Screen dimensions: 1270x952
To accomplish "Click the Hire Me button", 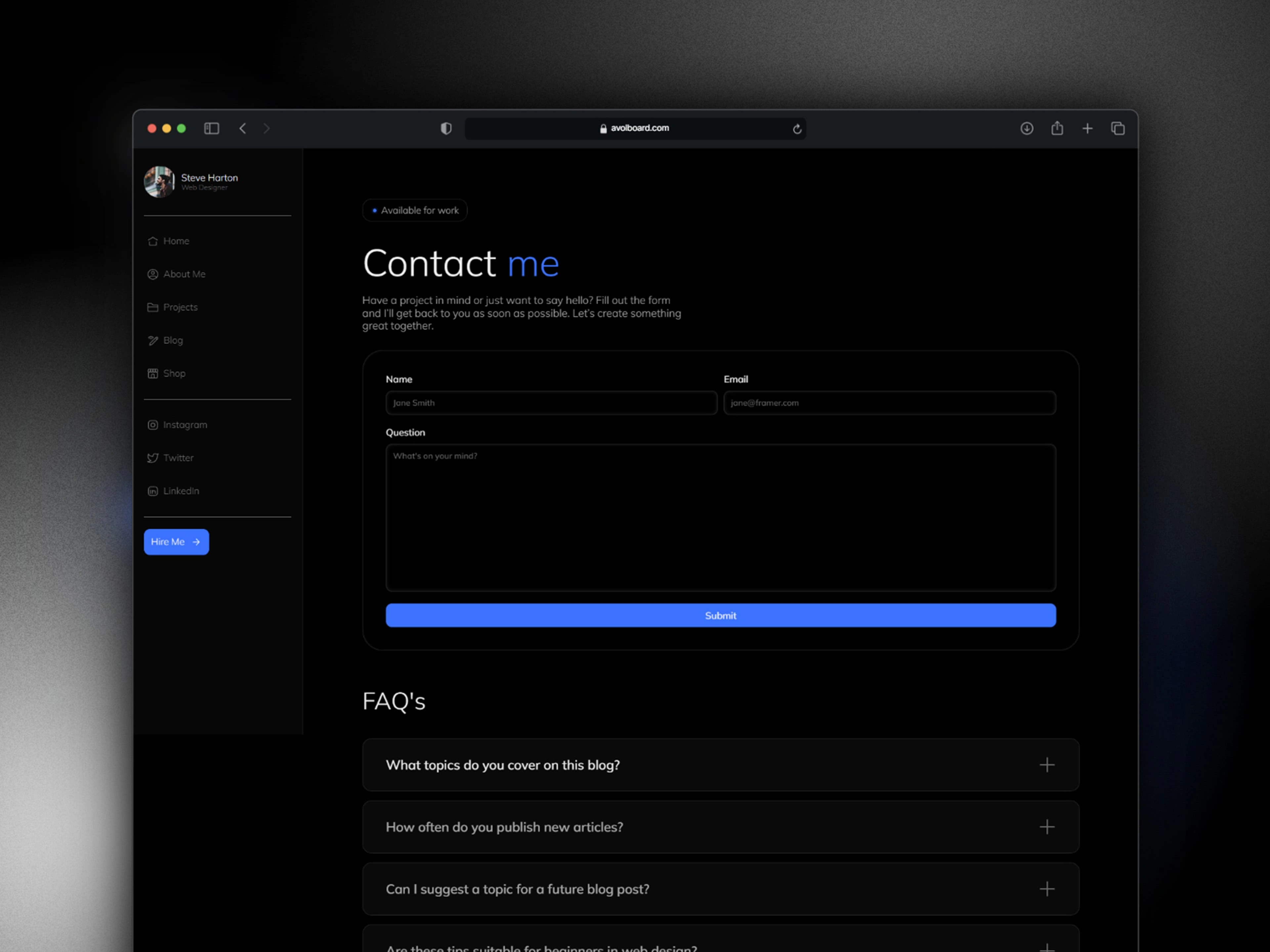I will [x=176, y=542].
